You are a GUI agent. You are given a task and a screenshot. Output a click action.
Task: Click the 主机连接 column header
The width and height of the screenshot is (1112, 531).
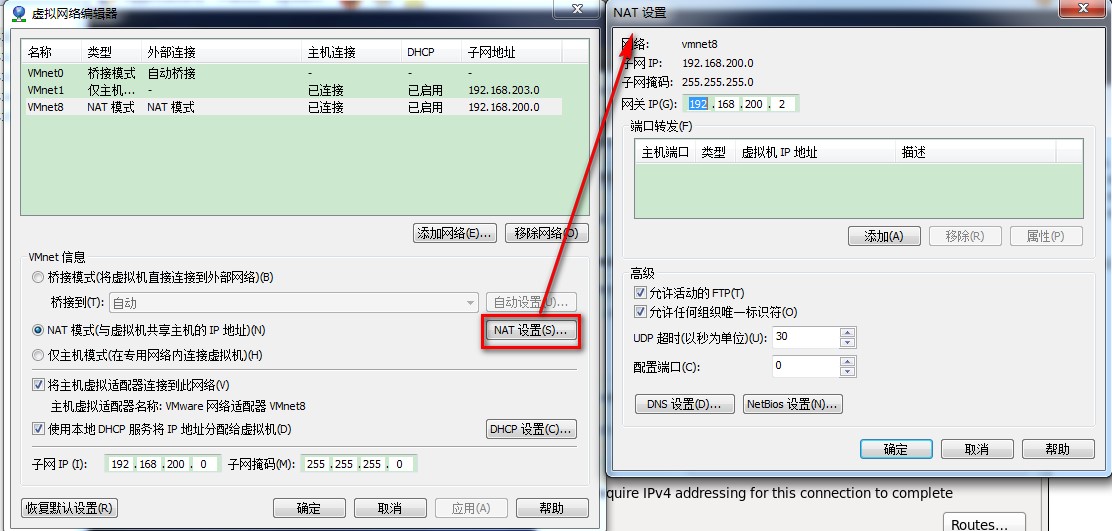coord(352,52)
